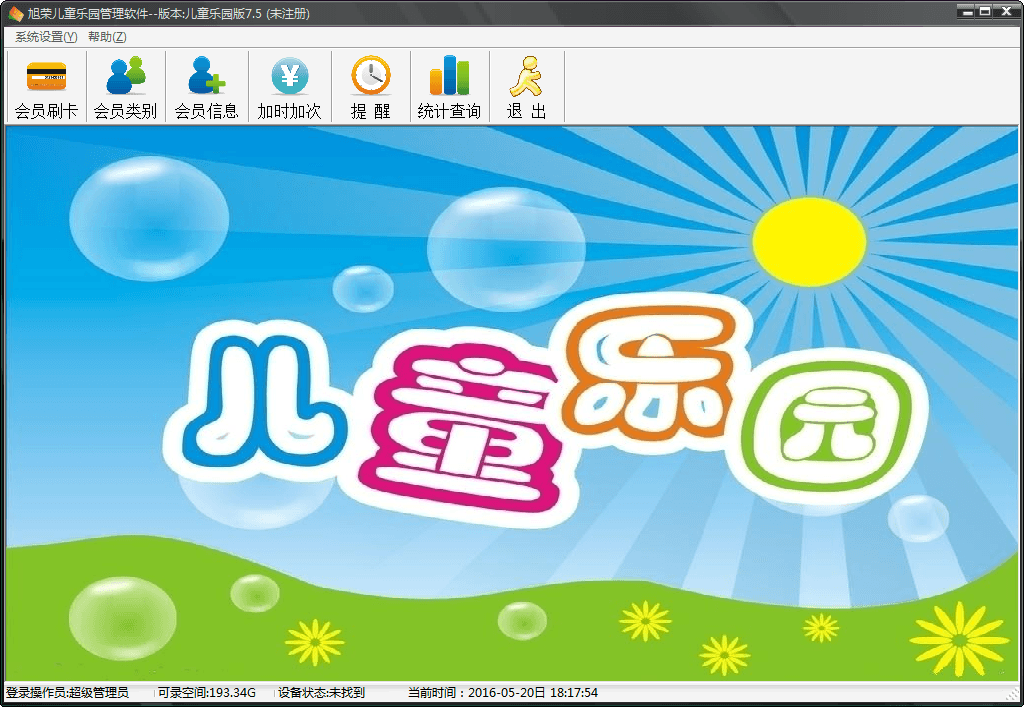Click the app icon in title bar
This screenshot has width=1024, height=707.
point(15,13)
